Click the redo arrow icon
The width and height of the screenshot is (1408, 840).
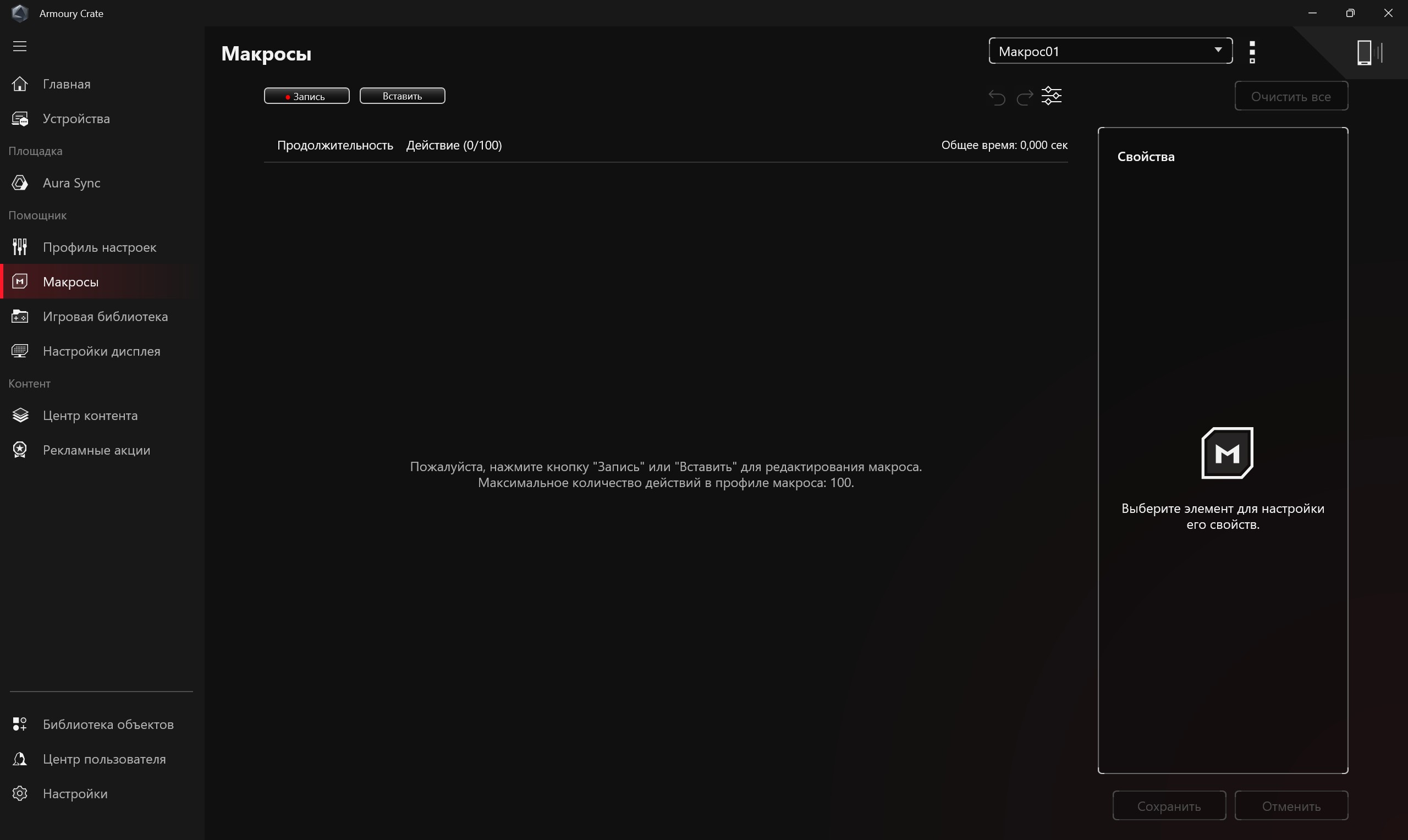click(1025, 97)
